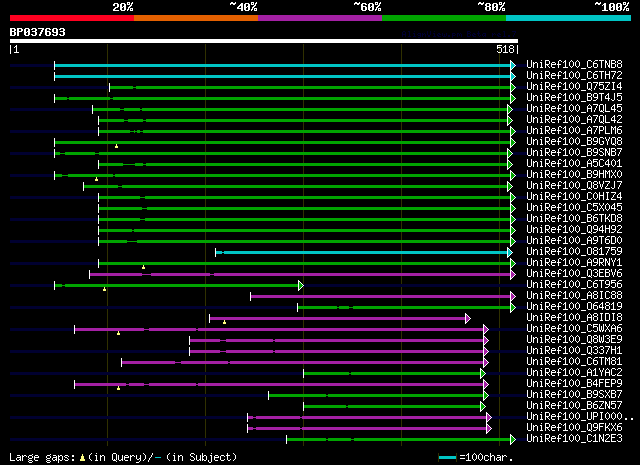The height and width of the screenshot is (465, 640).
Task: Select the UniRef100_C6T956 label
Action: coord(574,285)
